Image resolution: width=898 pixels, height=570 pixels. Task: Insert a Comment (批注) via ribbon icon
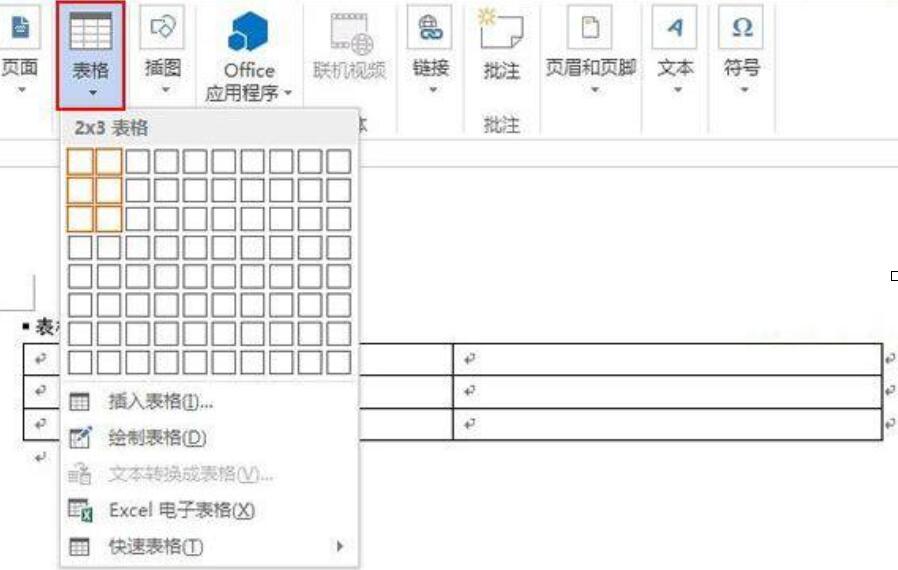click(501, 29)
